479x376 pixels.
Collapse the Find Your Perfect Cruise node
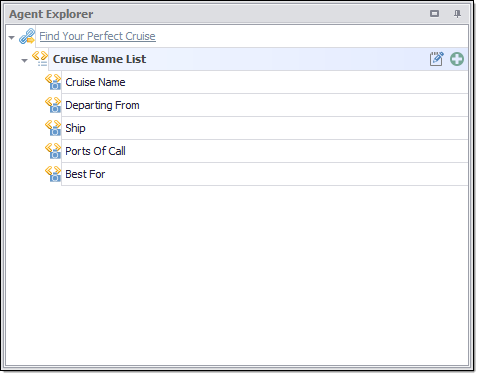[x=12, y=37]
